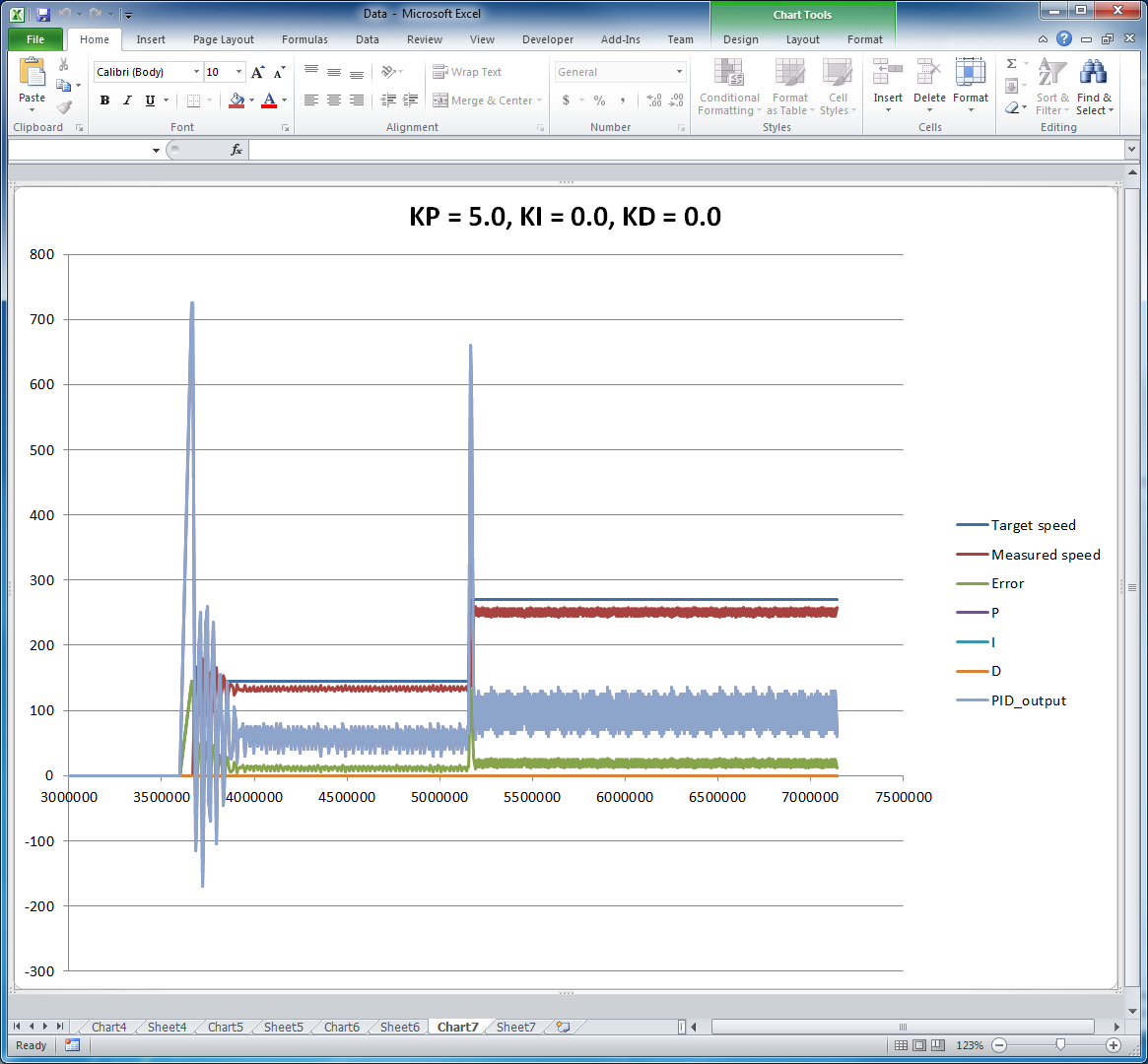Click the Center alignment icon

click(334, 100)
